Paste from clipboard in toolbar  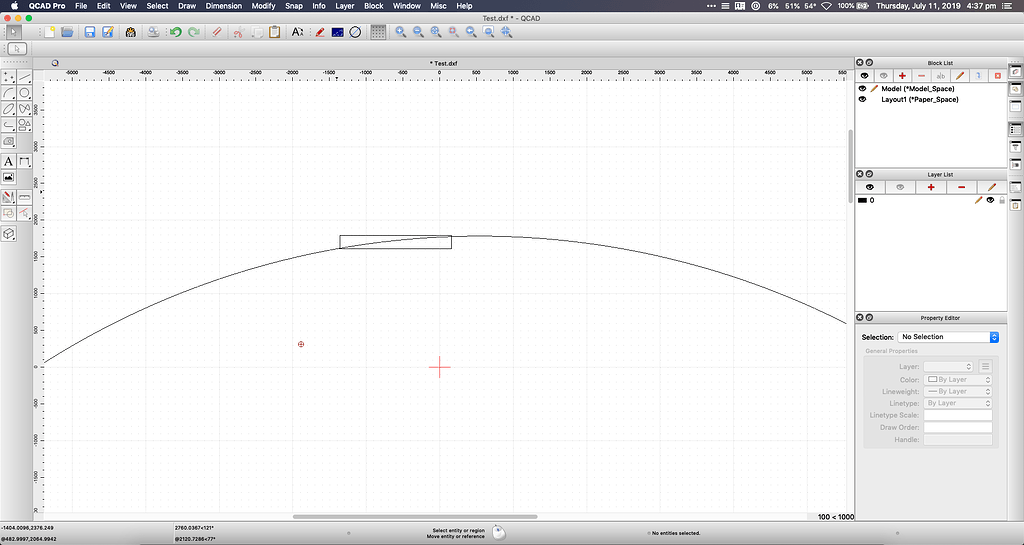[x=275, y=32]
